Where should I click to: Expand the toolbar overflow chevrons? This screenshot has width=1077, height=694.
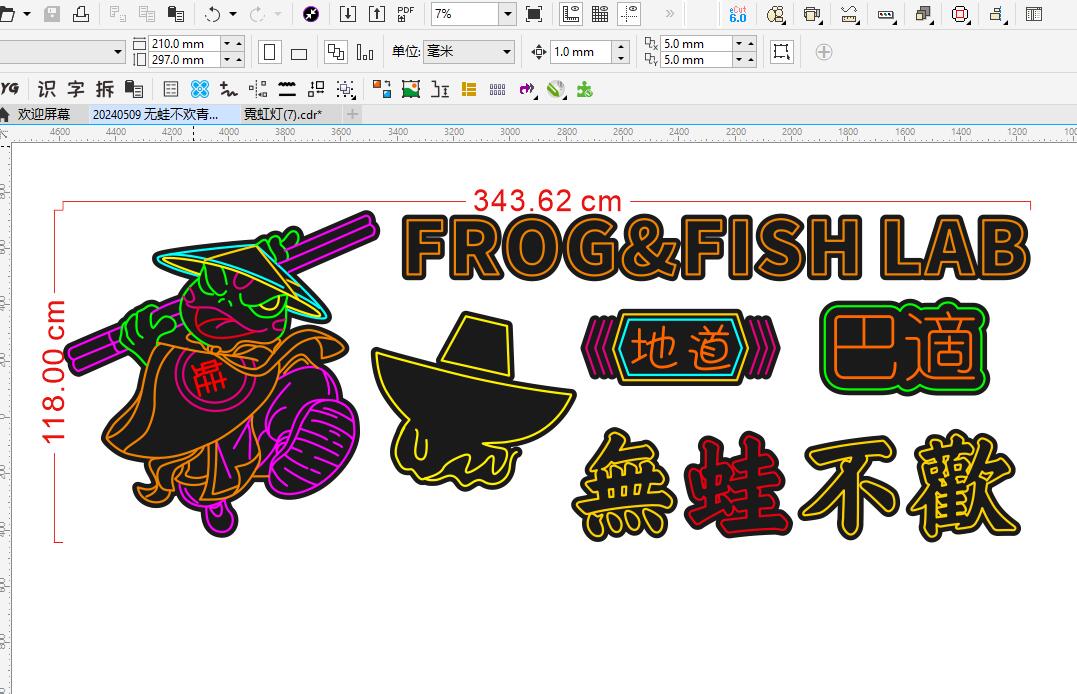tap(670, 14)
